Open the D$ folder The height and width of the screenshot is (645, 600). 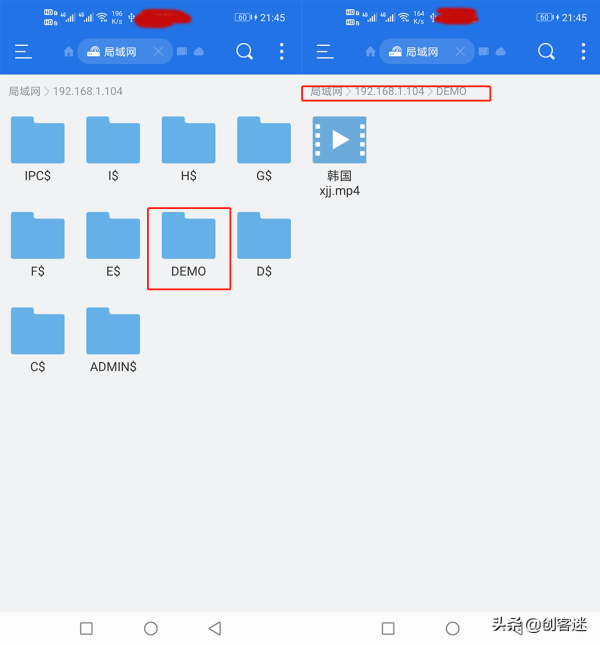click(x=264, y=245)
